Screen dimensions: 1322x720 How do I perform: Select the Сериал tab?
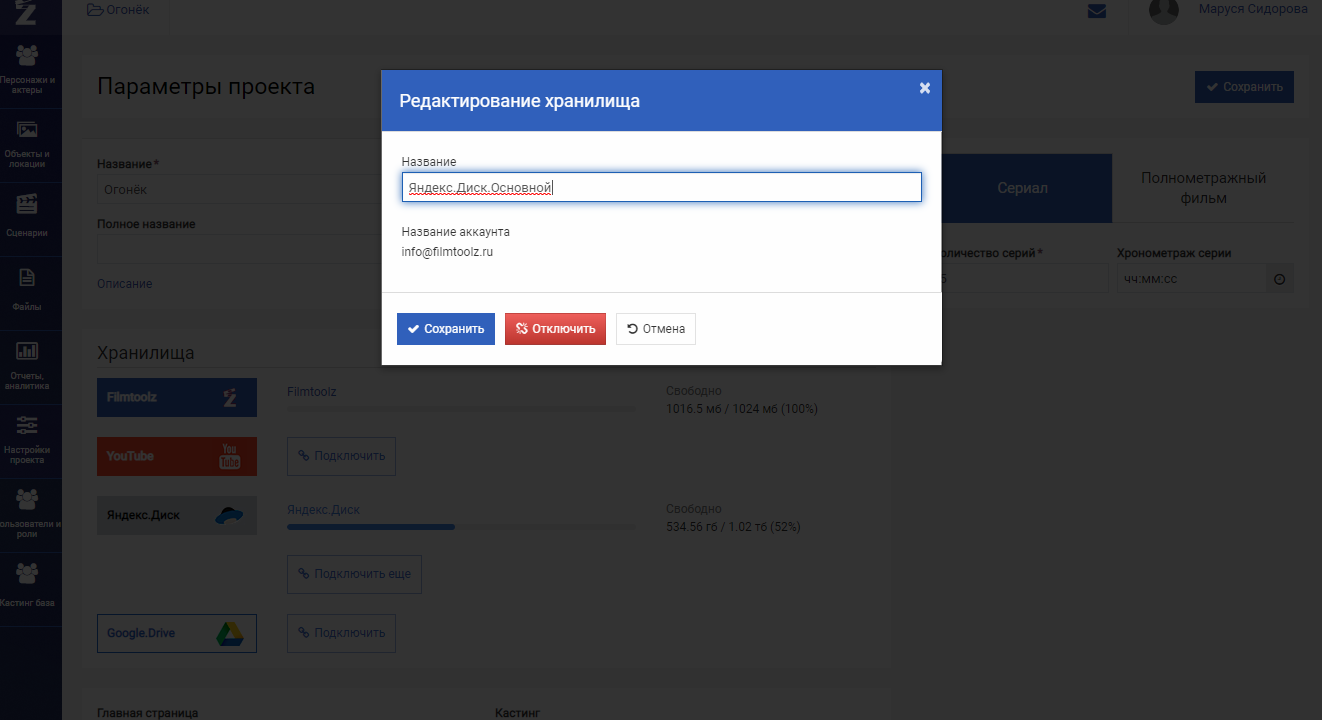[x=1022, y=188]
